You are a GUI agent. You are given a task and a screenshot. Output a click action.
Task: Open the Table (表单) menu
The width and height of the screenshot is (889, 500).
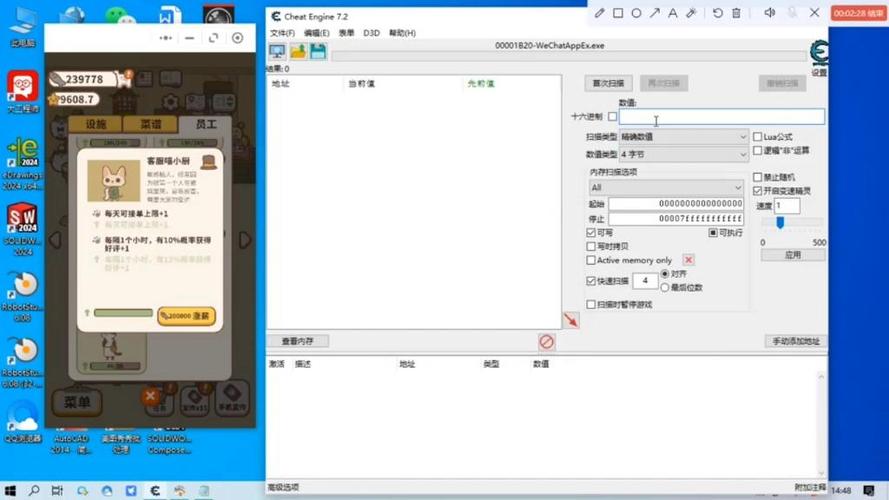pyautogui.click(x=346, y=33)
